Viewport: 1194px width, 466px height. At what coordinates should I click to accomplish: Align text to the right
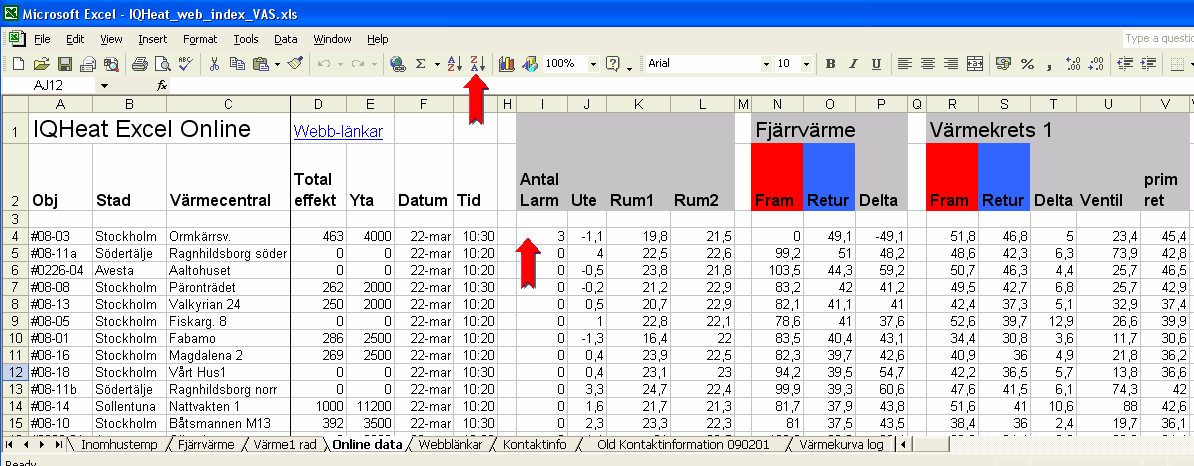click(951, 64)
